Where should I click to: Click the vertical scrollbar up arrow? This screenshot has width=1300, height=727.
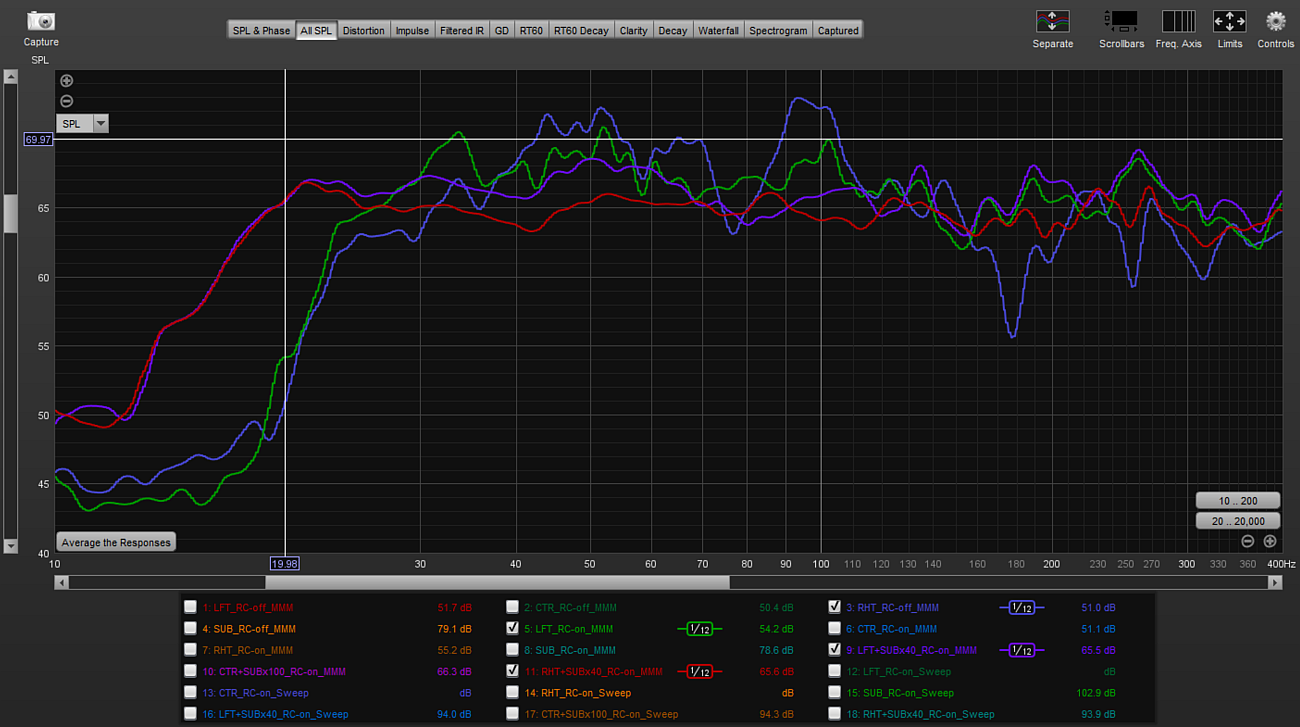click(10, 77)
